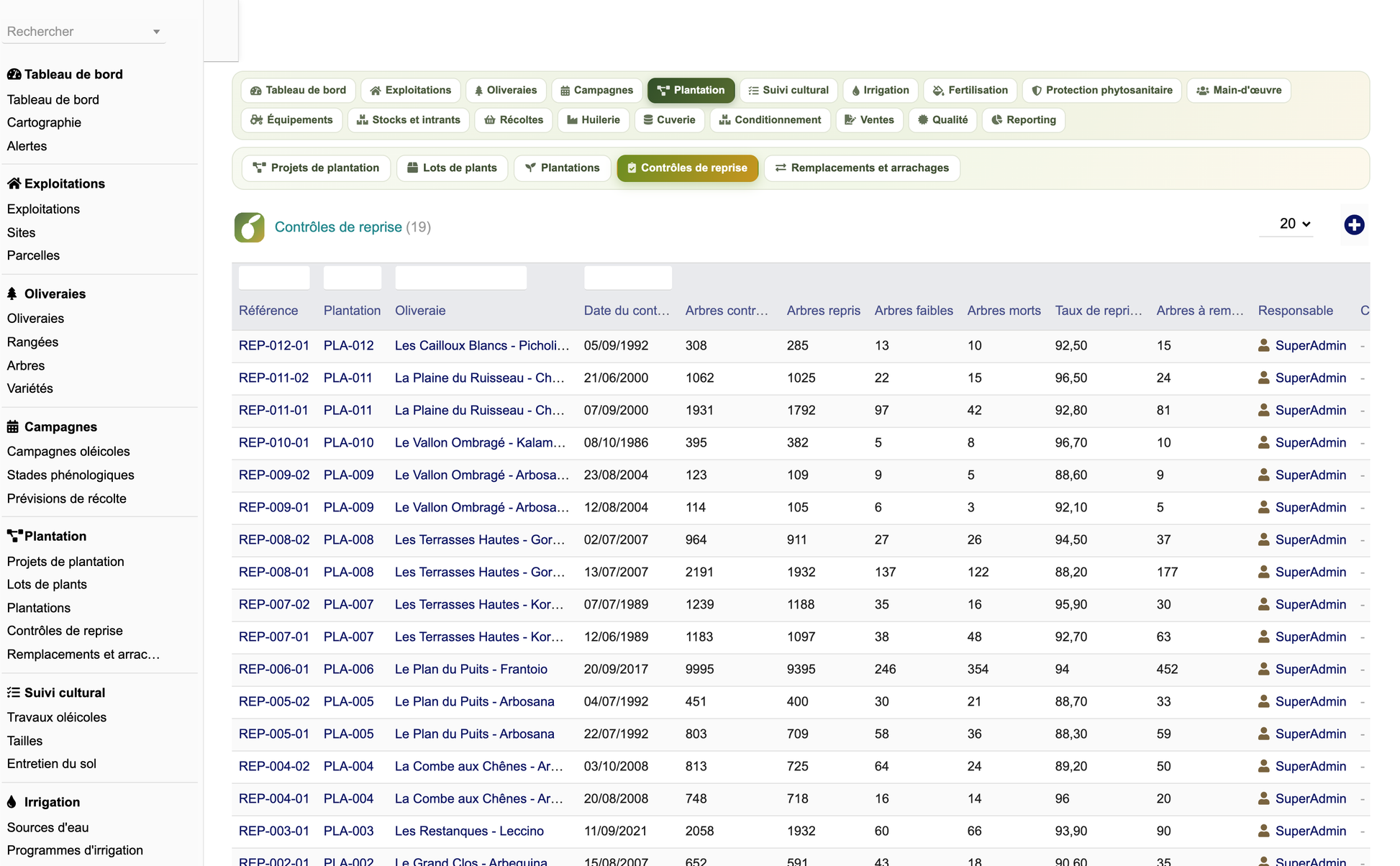Click the Qualité certificate icon
Screen dimensions: 1400x866
point(923,120)
